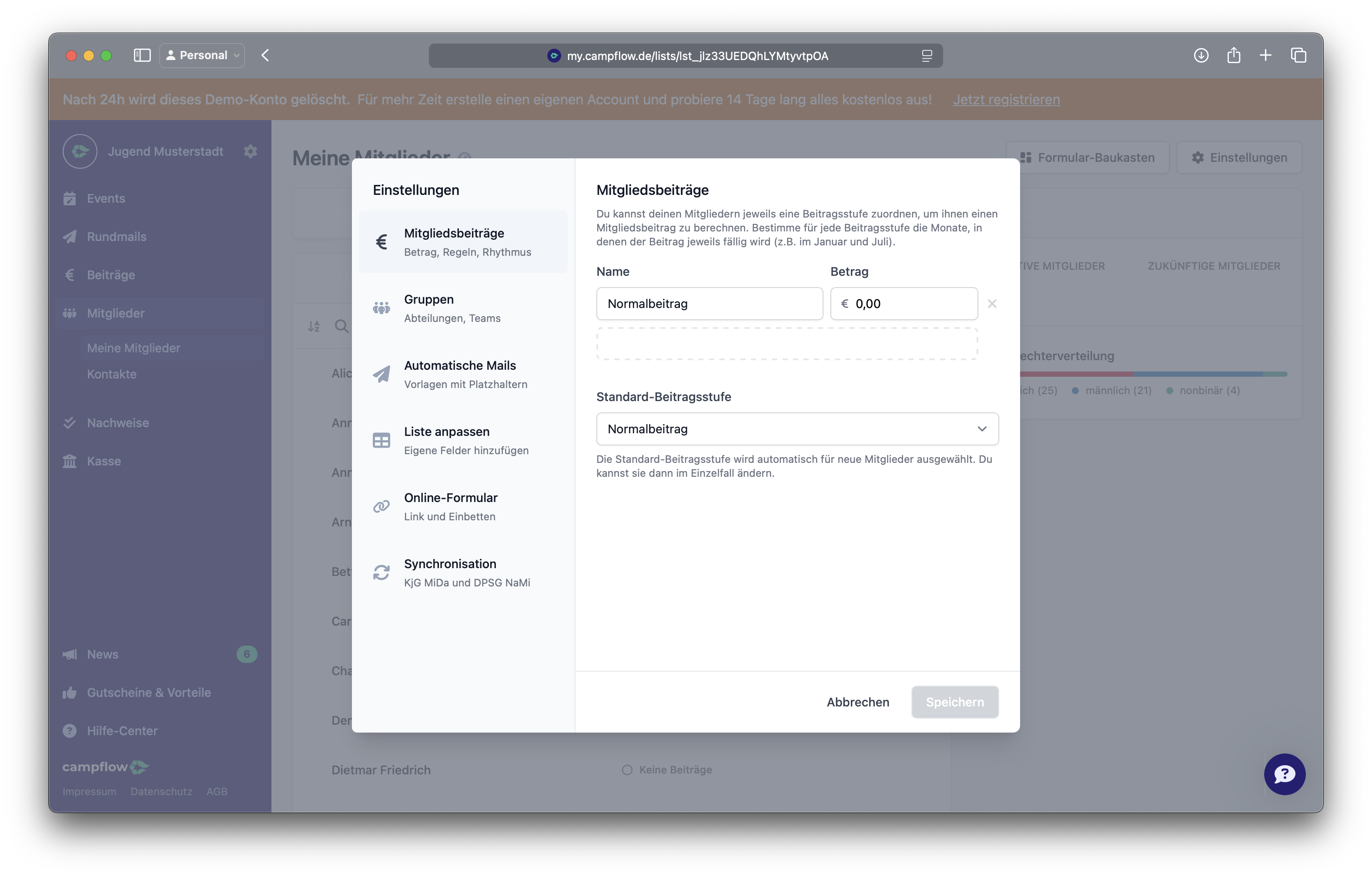Go back with the Safari back arrow
Viewport: 1372px width, 877px height.
point(265,55)
